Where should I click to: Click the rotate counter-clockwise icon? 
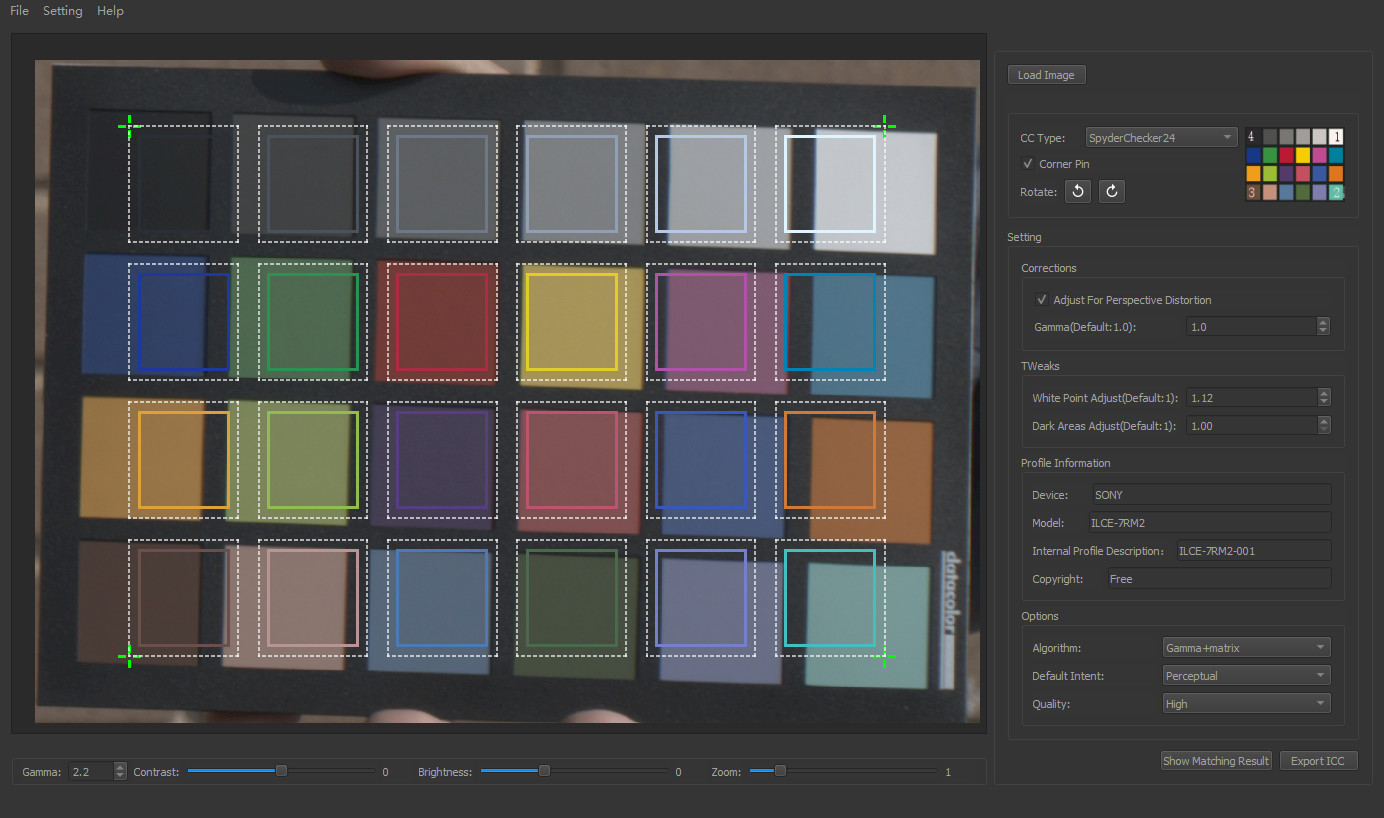[1077, 192]
